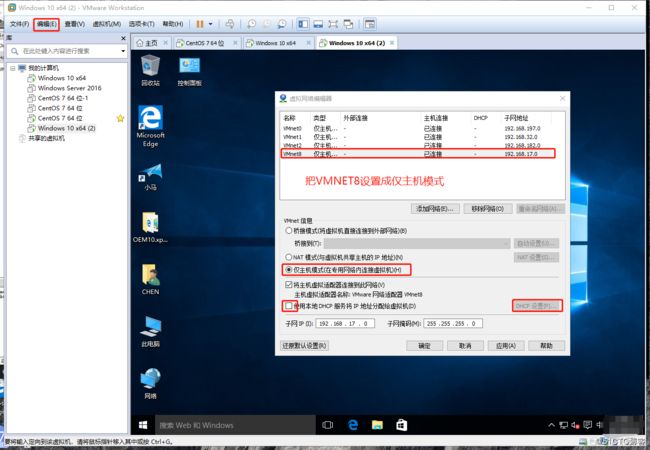
Task: Click the orange pause VM toolbar button
Action: pos(200,24)
